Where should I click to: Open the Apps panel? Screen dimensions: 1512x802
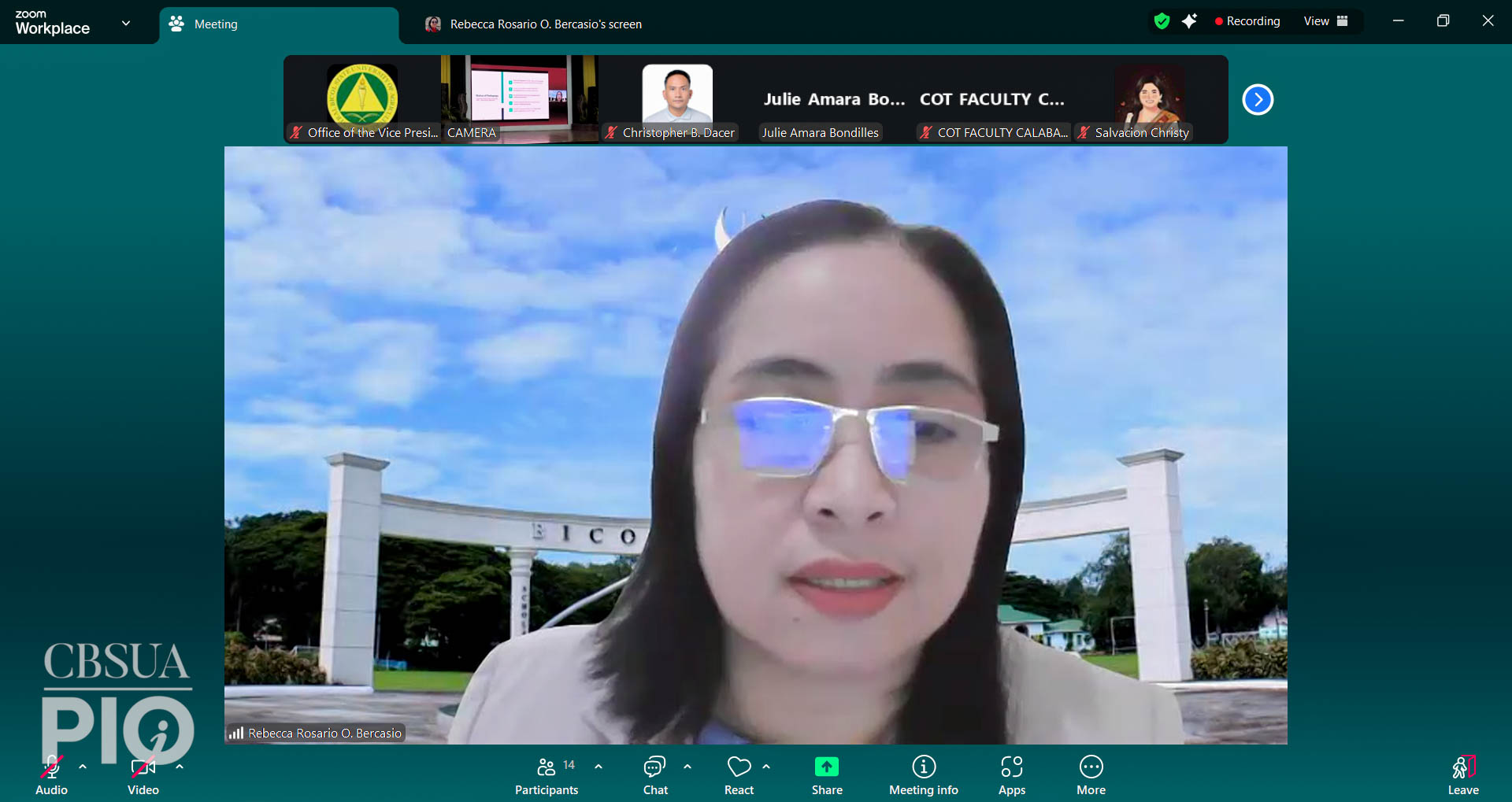click(x=1011, y=775)
